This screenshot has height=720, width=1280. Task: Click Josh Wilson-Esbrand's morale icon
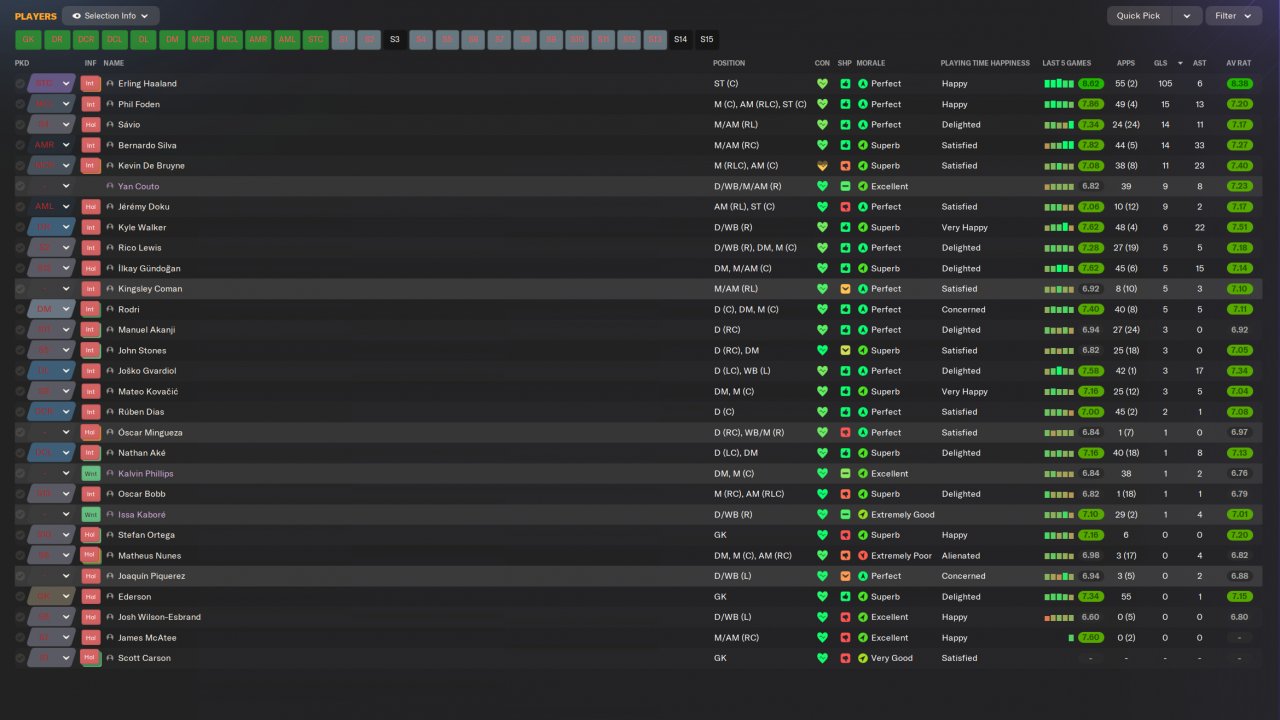tap(863, 617)
